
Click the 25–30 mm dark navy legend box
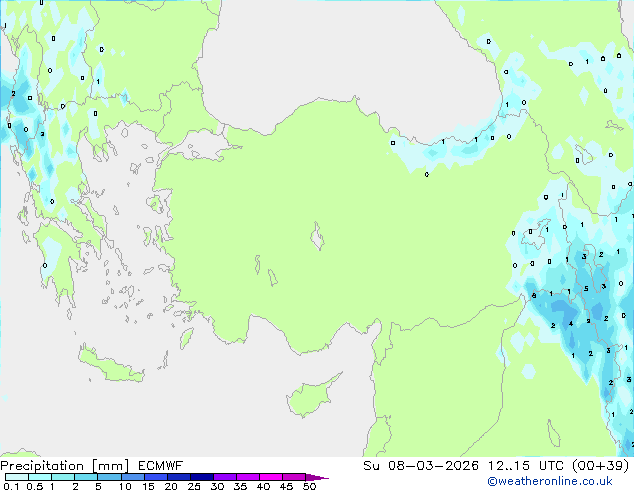click(x=202, y=477)
